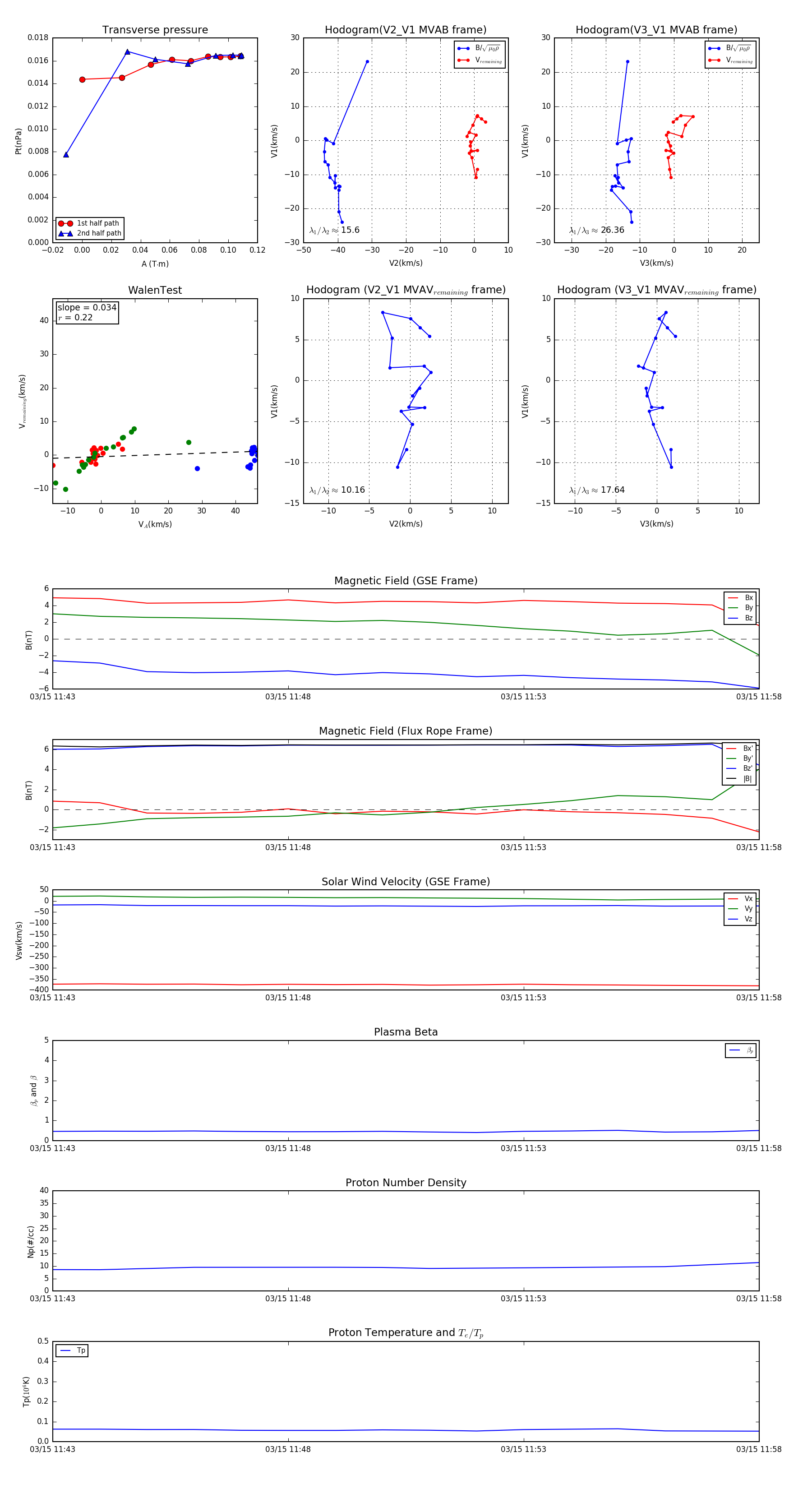
Task: Click the 'V_A(km/s)' x-axis label in WalenTest
Action: click(x=155, y=524)
